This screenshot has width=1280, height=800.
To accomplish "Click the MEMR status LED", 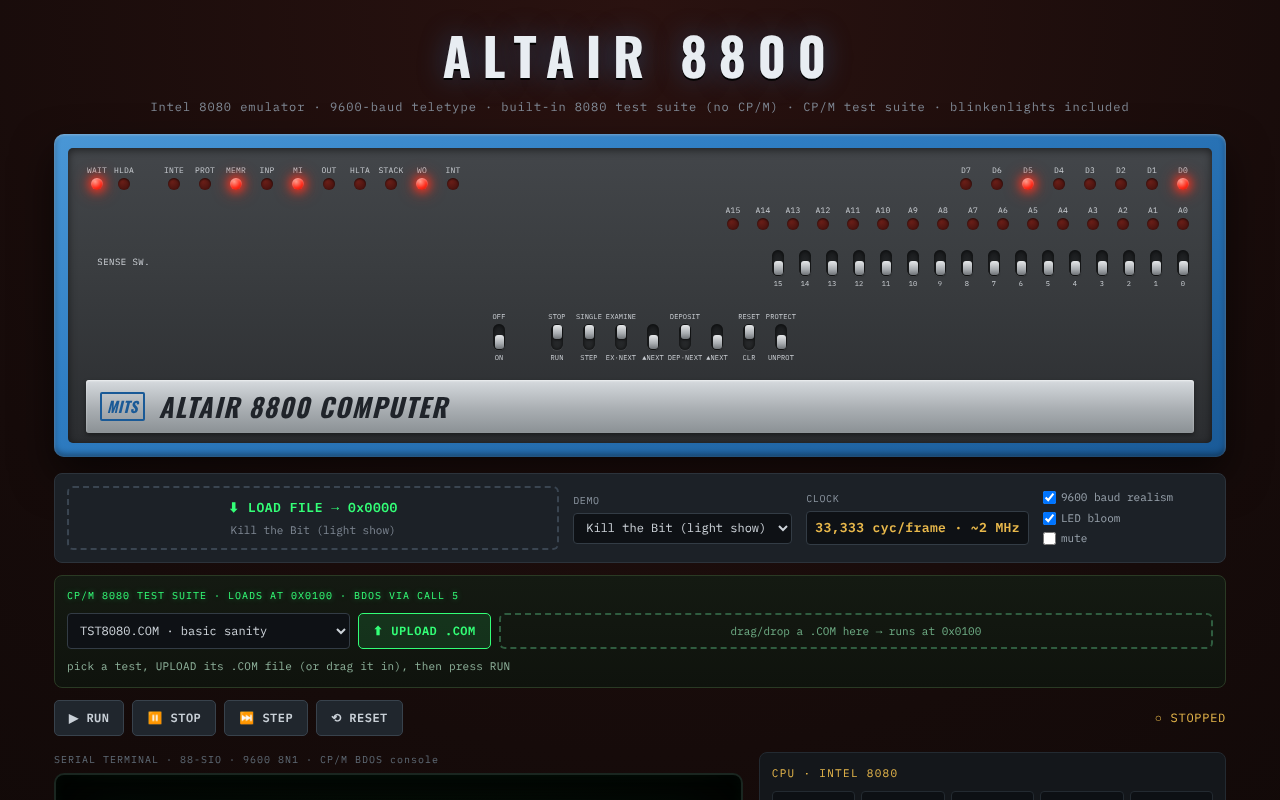I will pyautogui.click(x=236, y=184).
